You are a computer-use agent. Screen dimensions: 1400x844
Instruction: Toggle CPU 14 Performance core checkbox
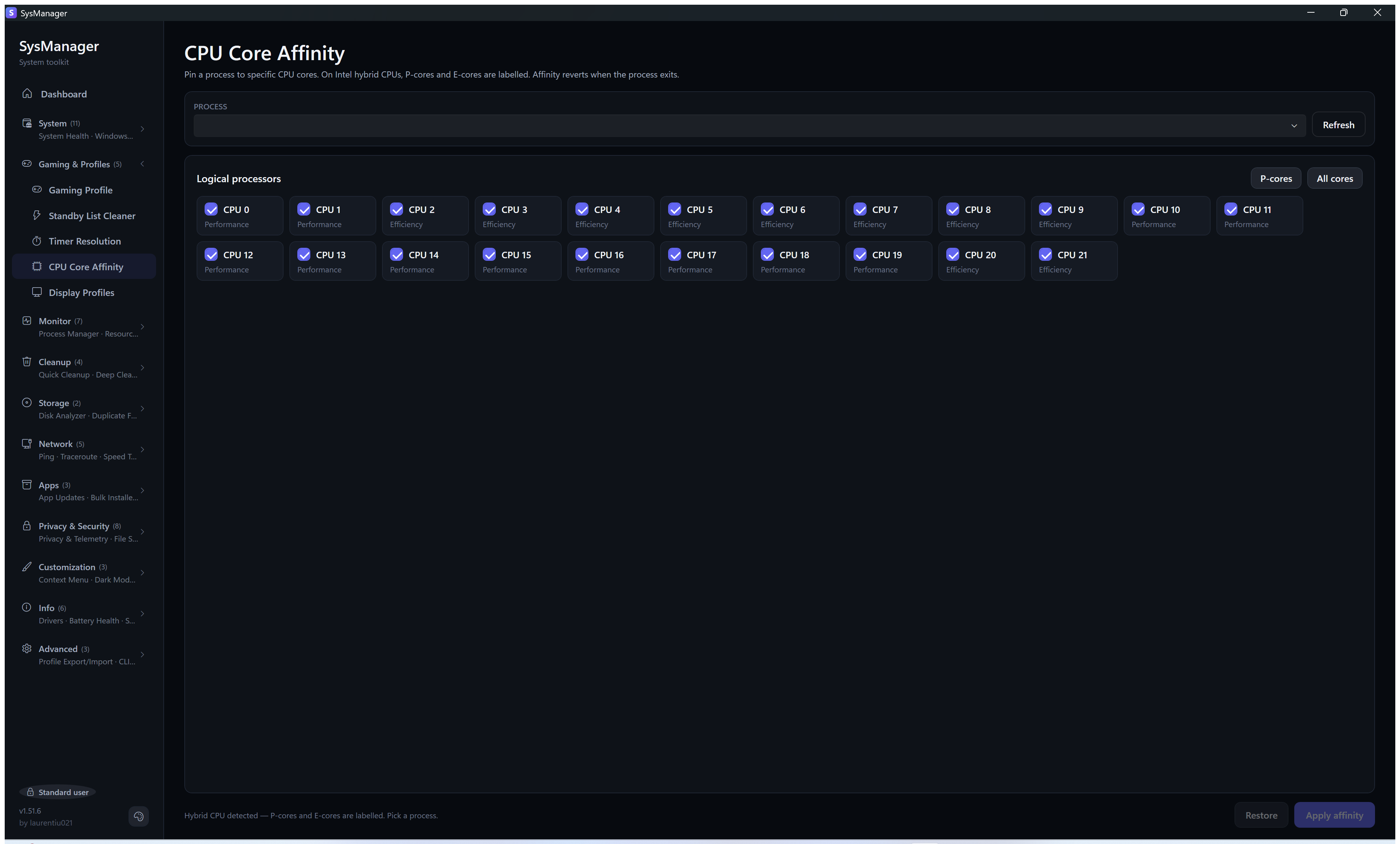(x=397, y=255)
